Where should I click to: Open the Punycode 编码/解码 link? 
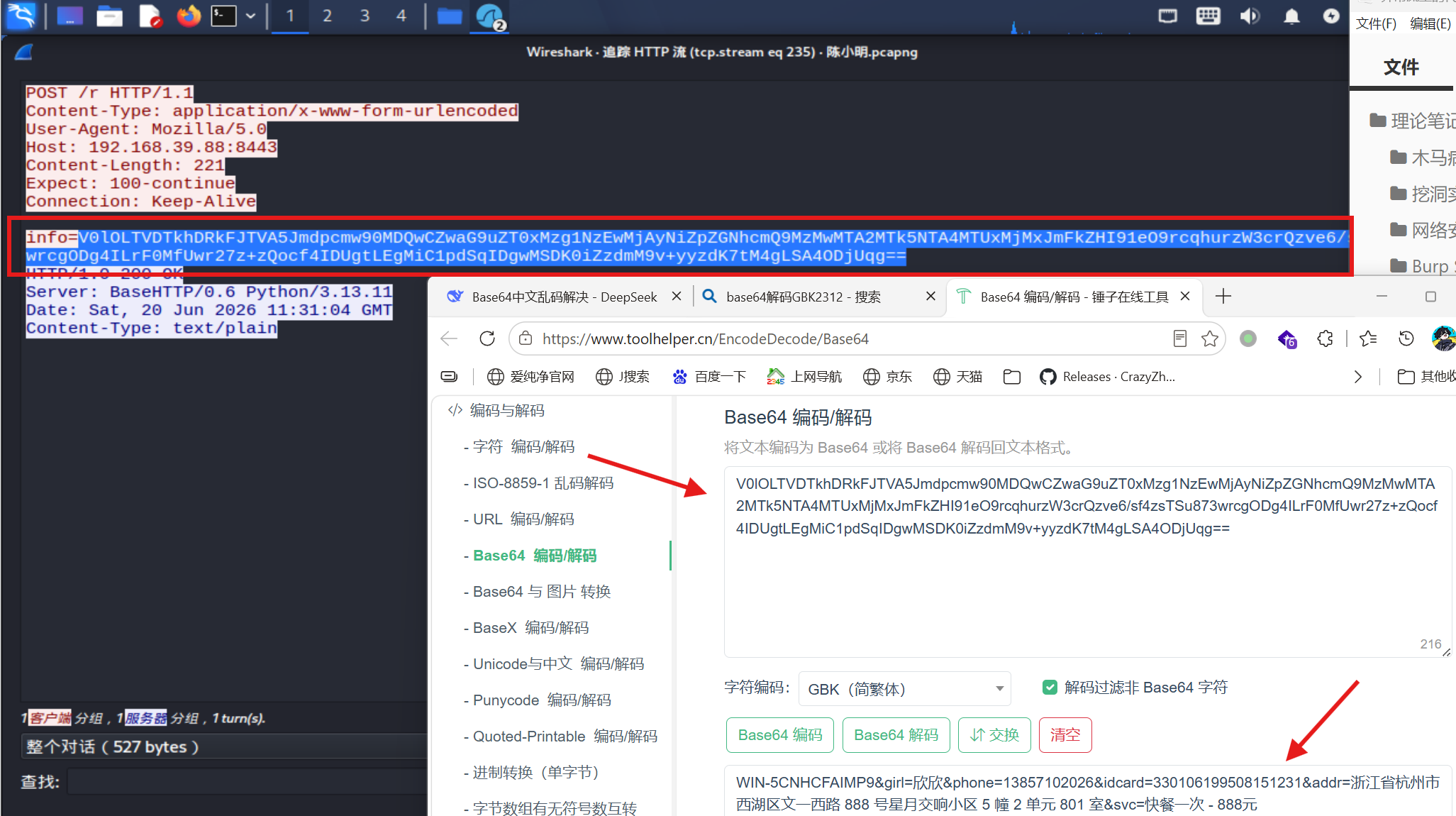541,700
